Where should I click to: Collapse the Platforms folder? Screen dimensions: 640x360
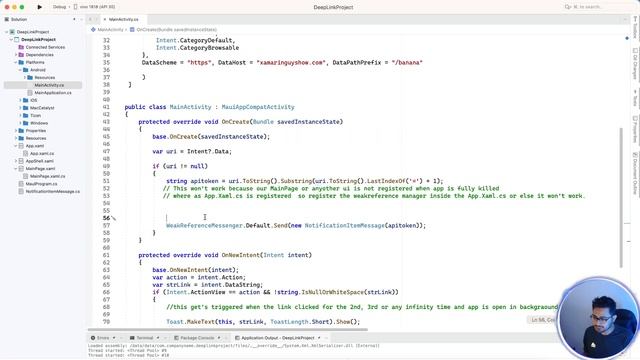[16, 62]
